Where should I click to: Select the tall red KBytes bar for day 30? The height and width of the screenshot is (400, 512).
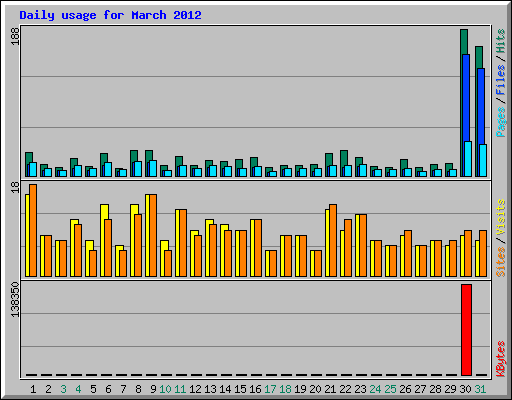coord(466,330)
